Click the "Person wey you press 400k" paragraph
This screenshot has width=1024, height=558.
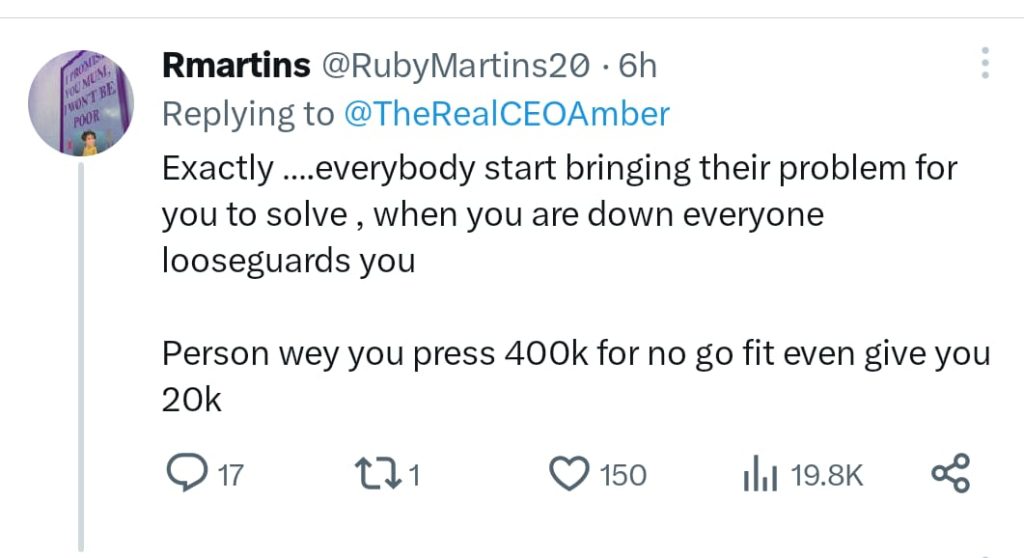[575, 354]
